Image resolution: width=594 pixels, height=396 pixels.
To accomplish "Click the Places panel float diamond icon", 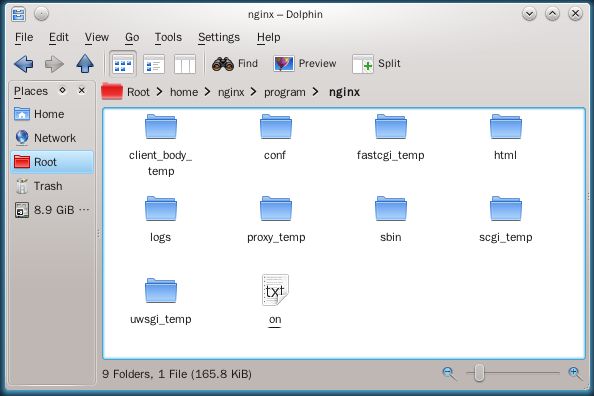I will [63, 90].
